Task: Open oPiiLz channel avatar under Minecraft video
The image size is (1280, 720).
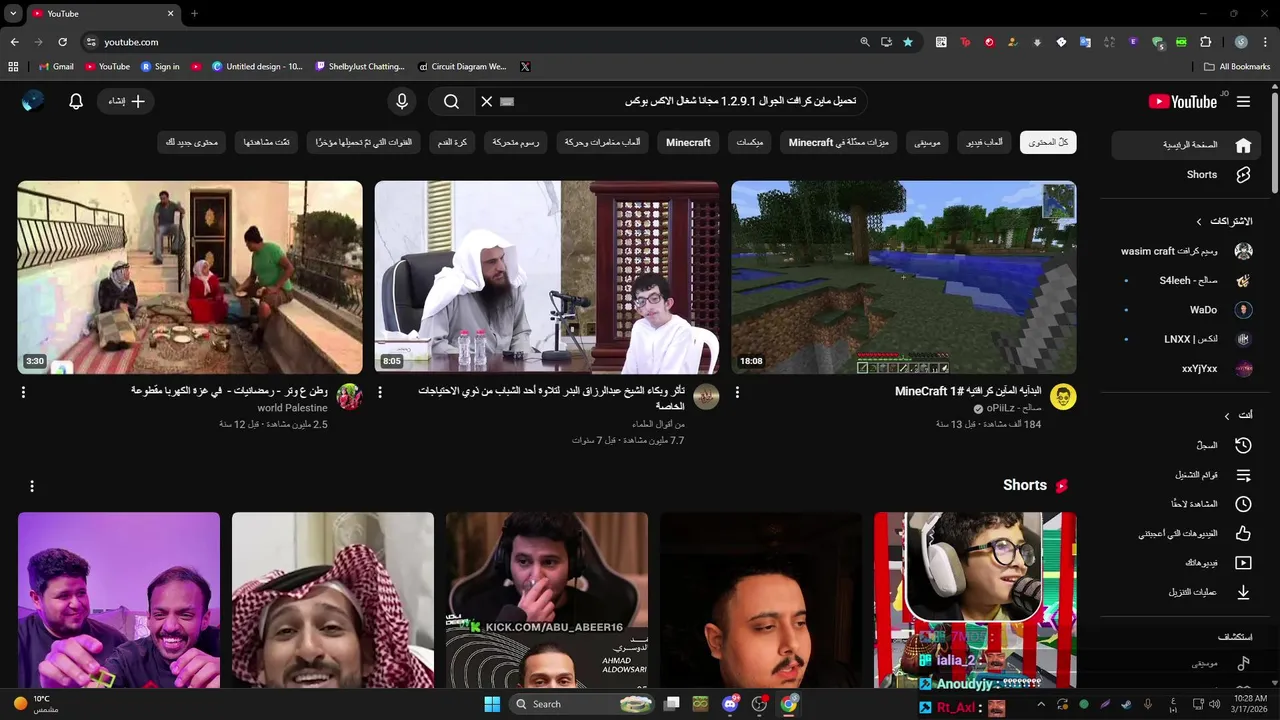Action: click(x=1063, y=397)
